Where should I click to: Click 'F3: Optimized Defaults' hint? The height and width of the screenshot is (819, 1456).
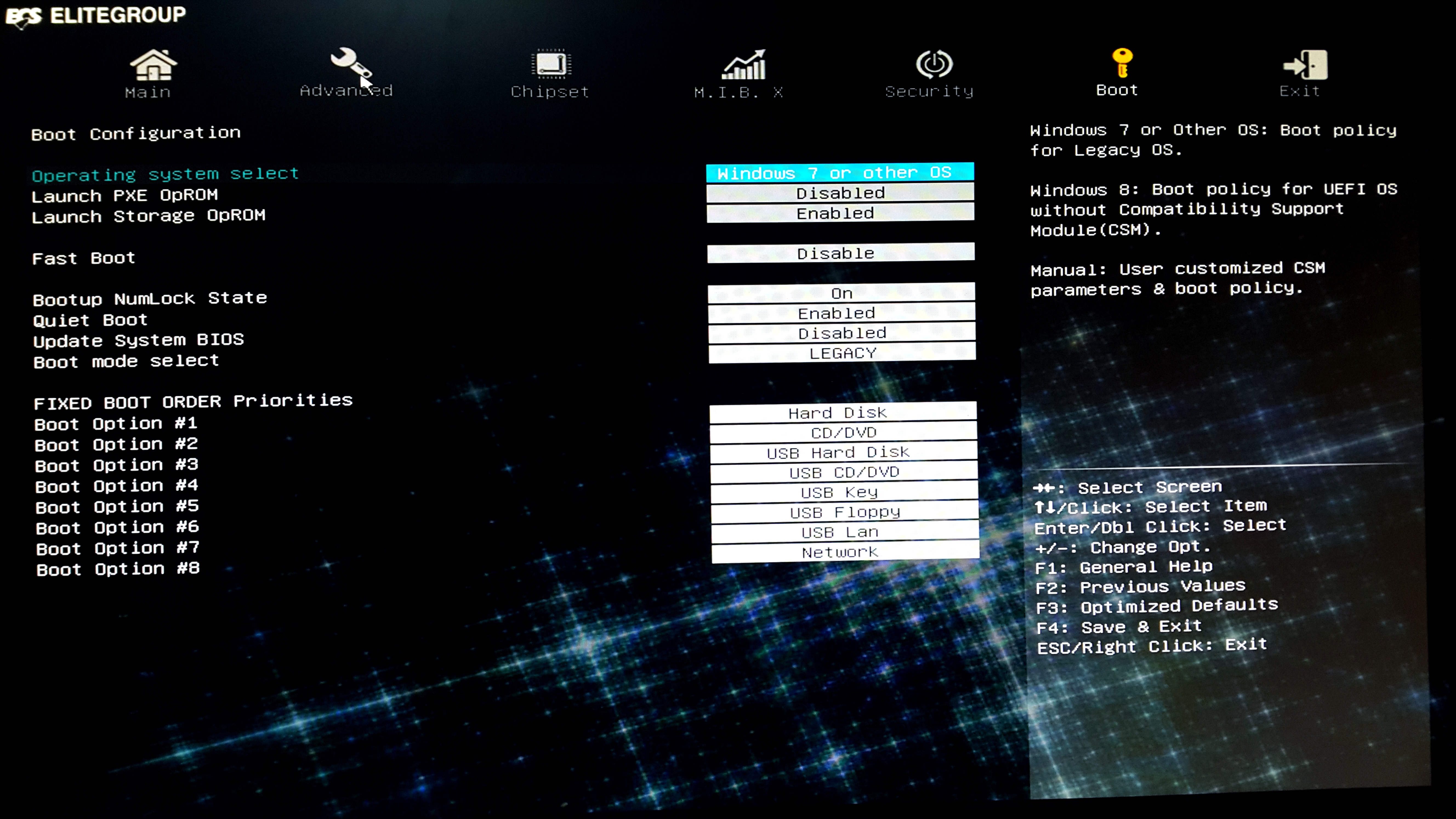click(1157, 607)
